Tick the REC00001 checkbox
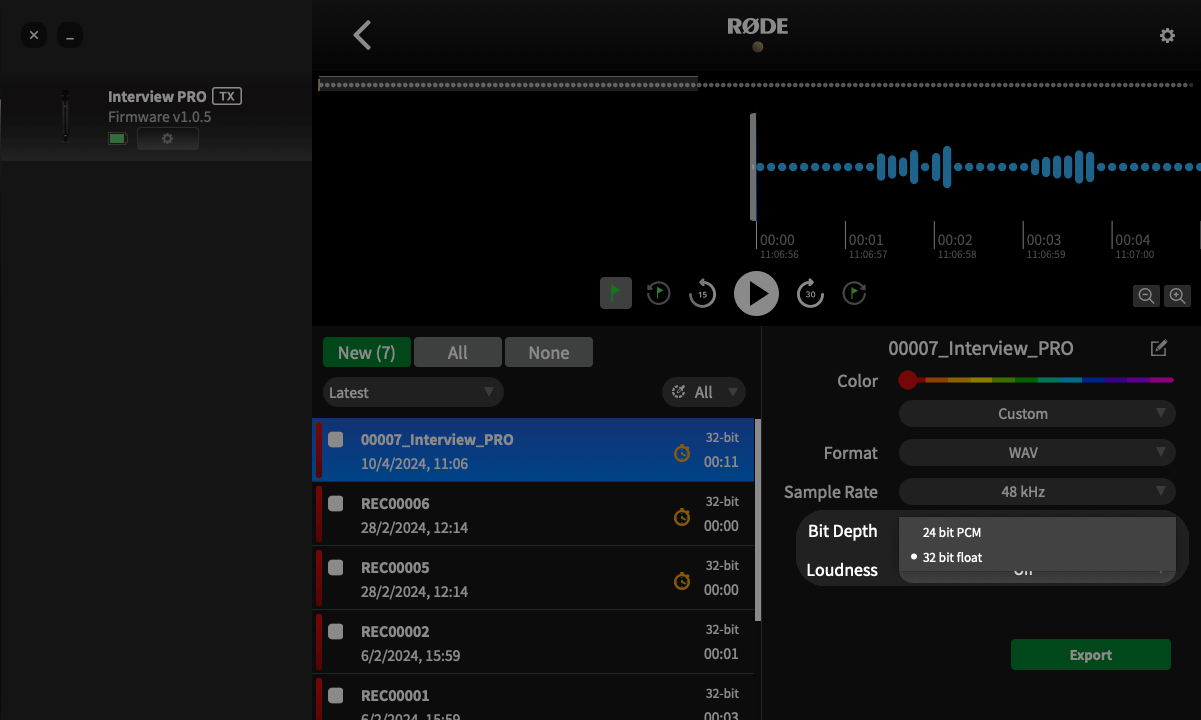The height and width of the screenshot is (720, 1201). (336, 695)
